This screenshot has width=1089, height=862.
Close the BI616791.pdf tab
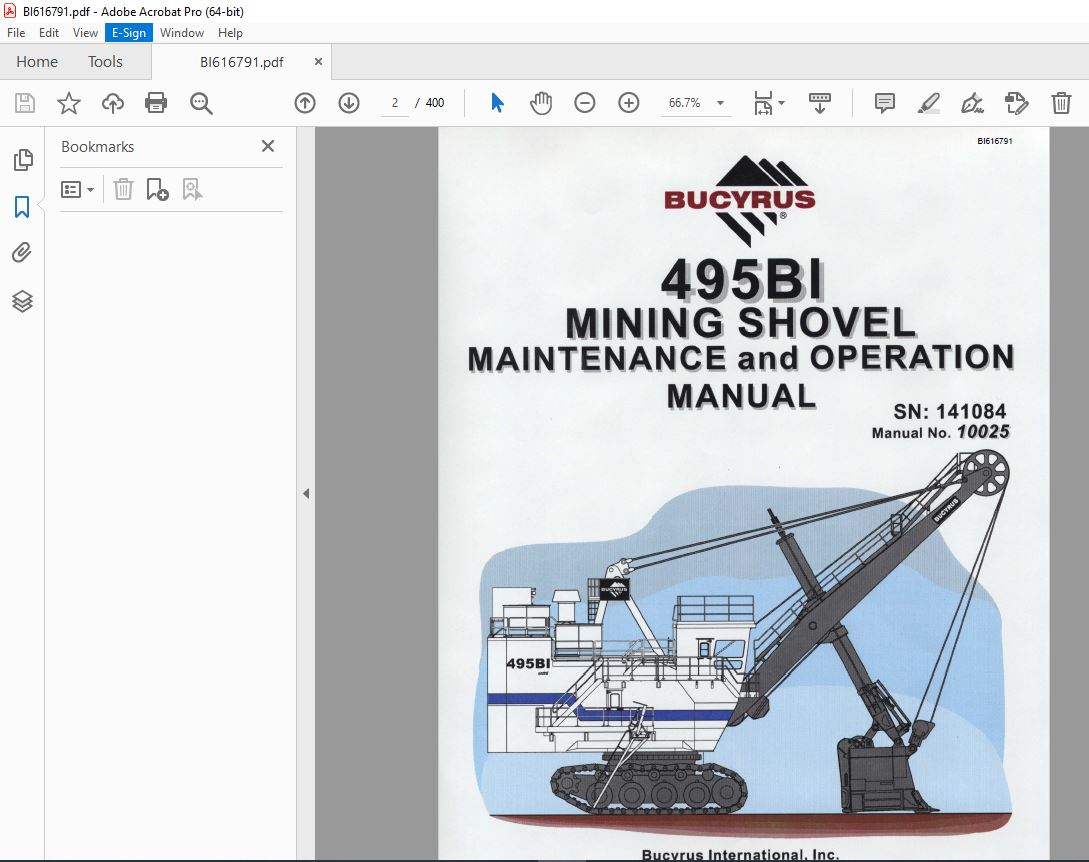click(318, 62)
